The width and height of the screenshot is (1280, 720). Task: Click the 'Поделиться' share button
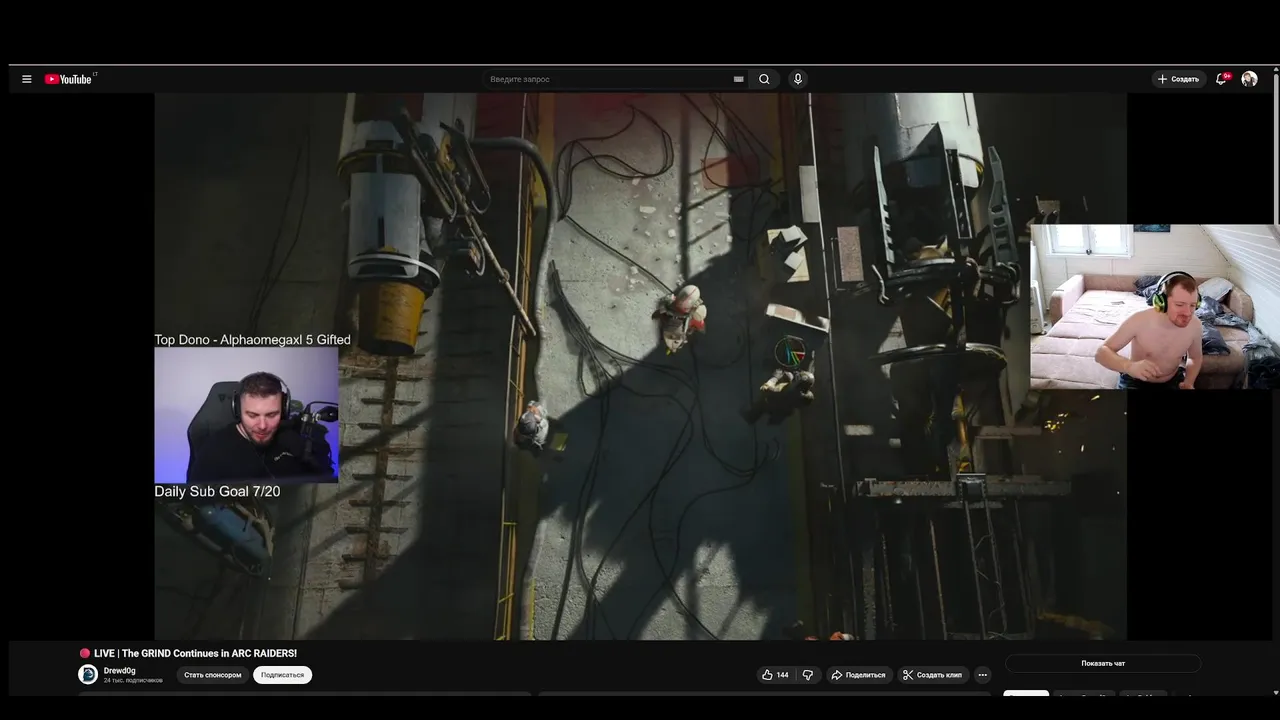(x=858, y=675)
